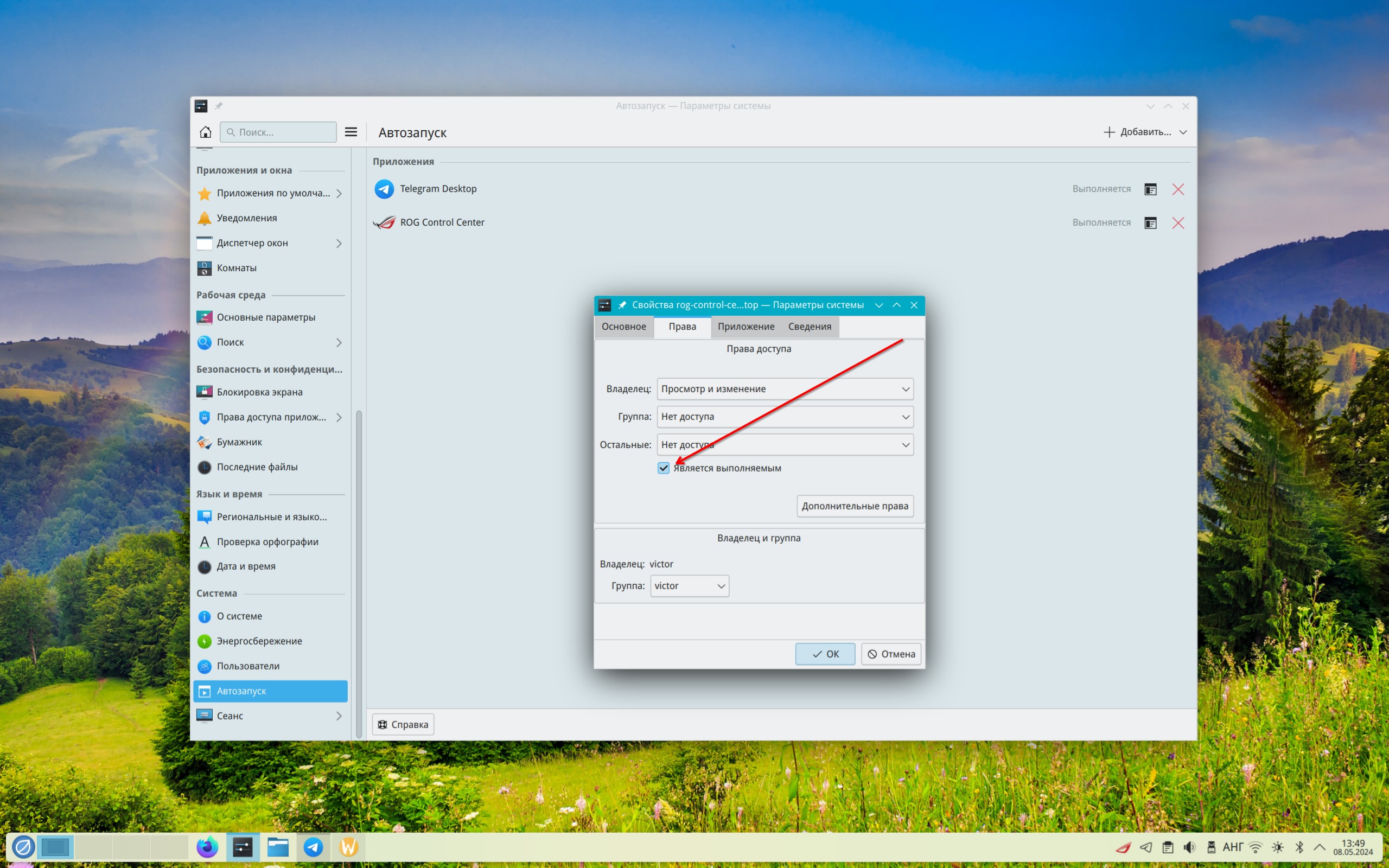Click the sidebar vertical scrollbar
The width and height of the screenshot is (1389, 868).
pos(359,574)
